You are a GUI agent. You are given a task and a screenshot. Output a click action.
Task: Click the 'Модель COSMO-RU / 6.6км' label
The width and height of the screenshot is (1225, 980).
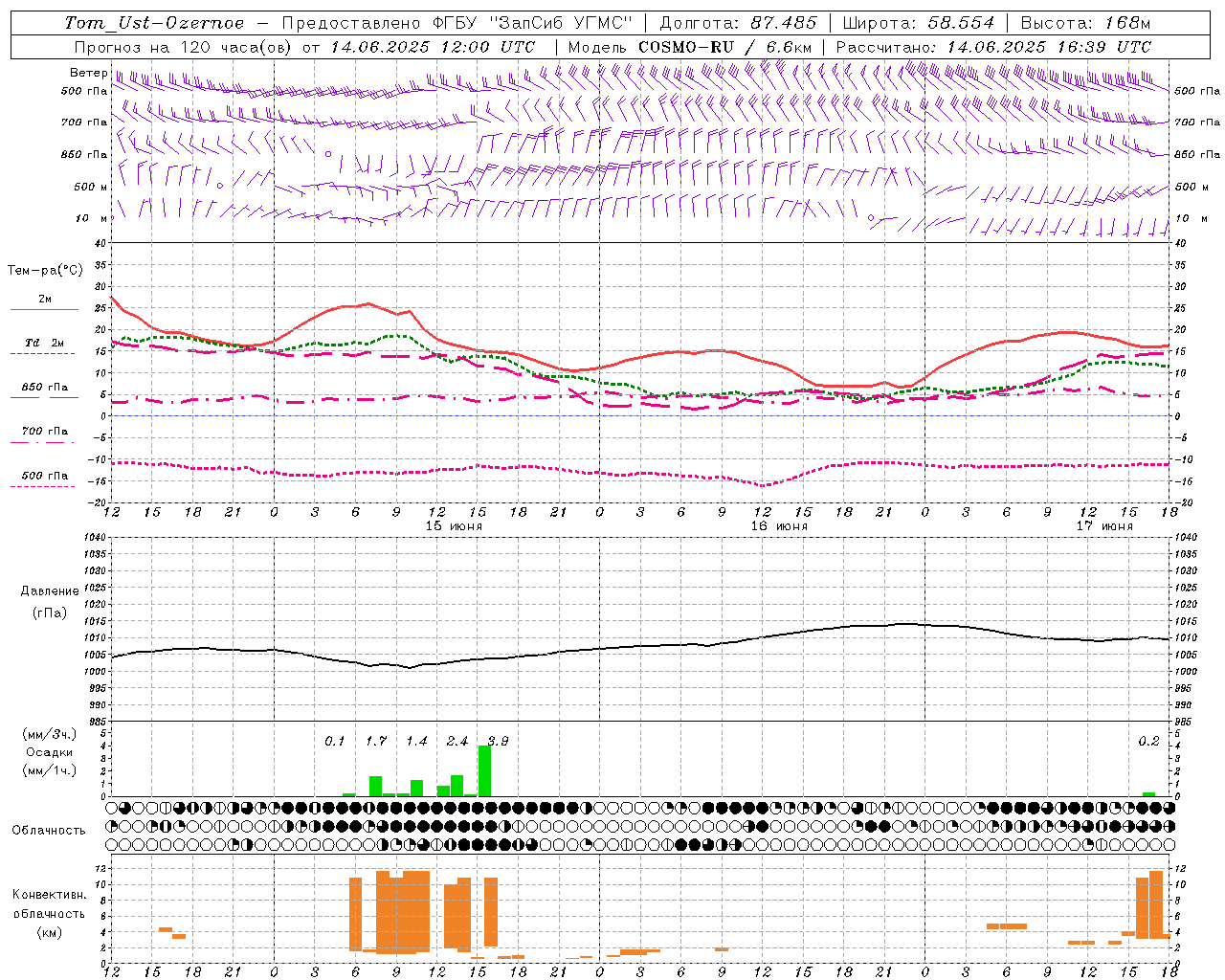pos(689,47)
